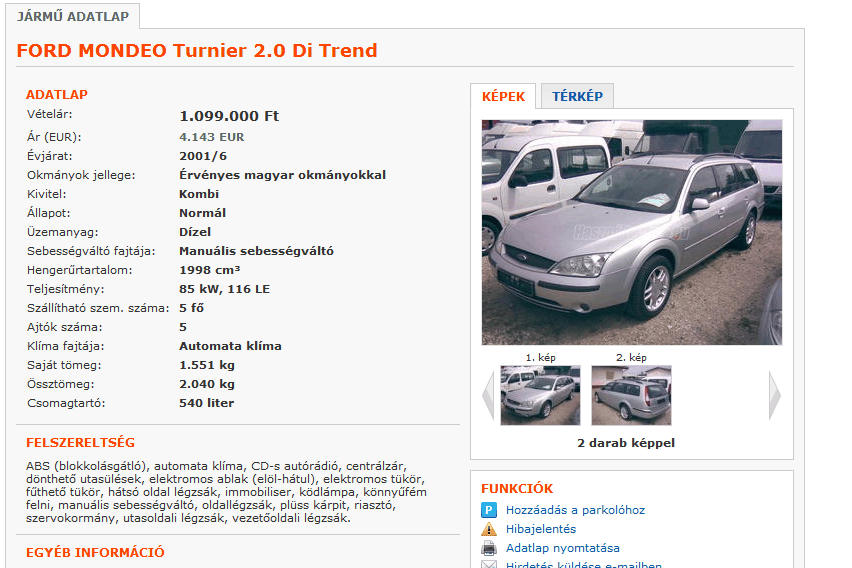Viewport: 852px width, 568px height.
Task: Click the EGYÉB INFORMÁCIÓ section heading
Action: (95, 552)
